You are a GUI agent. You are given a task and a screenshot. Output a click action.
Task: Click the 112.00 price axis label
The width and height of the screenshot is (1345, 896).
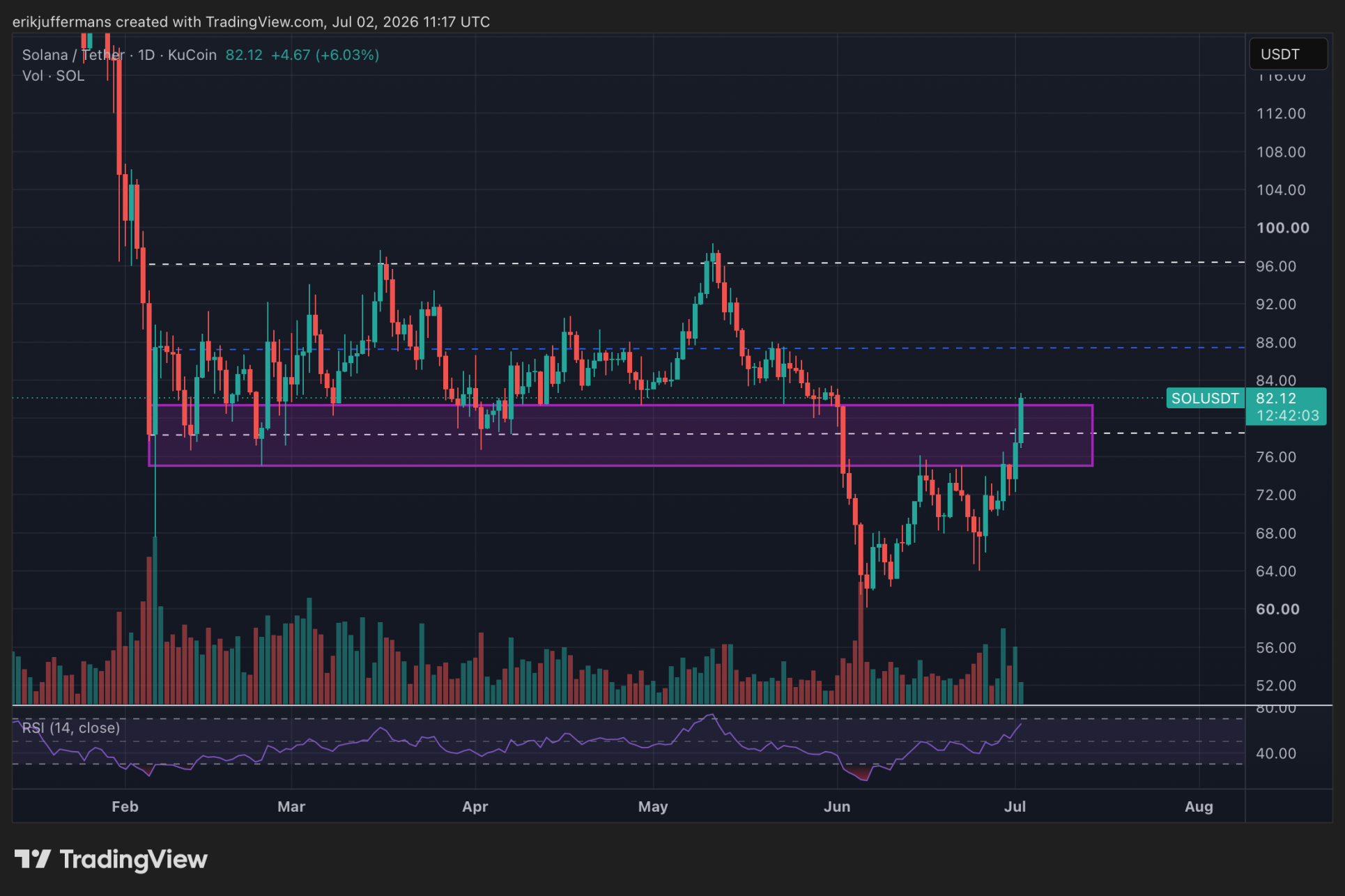pos(1281,114)
